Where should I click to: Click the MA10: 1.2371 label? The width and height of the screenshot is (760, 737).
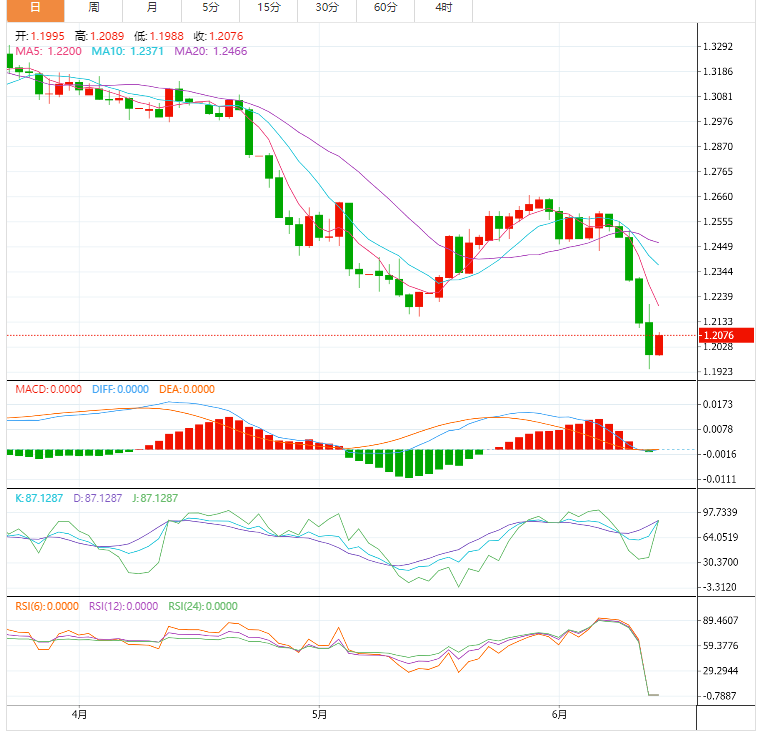pyautogui.click(x=127, y=51)
